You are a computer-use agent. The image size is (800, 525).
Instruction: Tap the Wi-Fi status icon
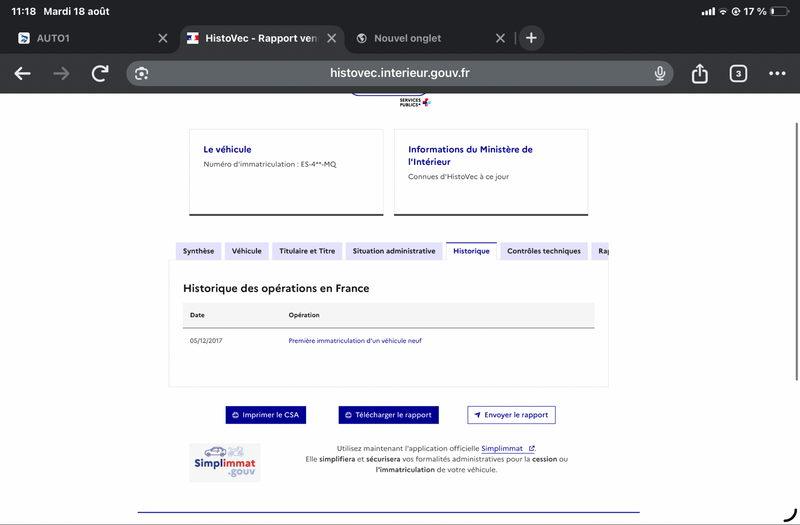tap(723, 12)
